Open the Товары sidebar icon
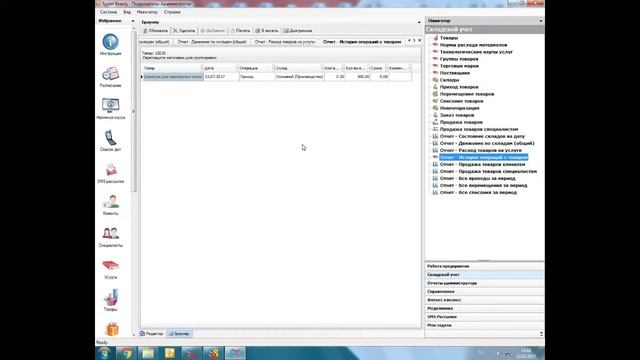 (110, 301)
